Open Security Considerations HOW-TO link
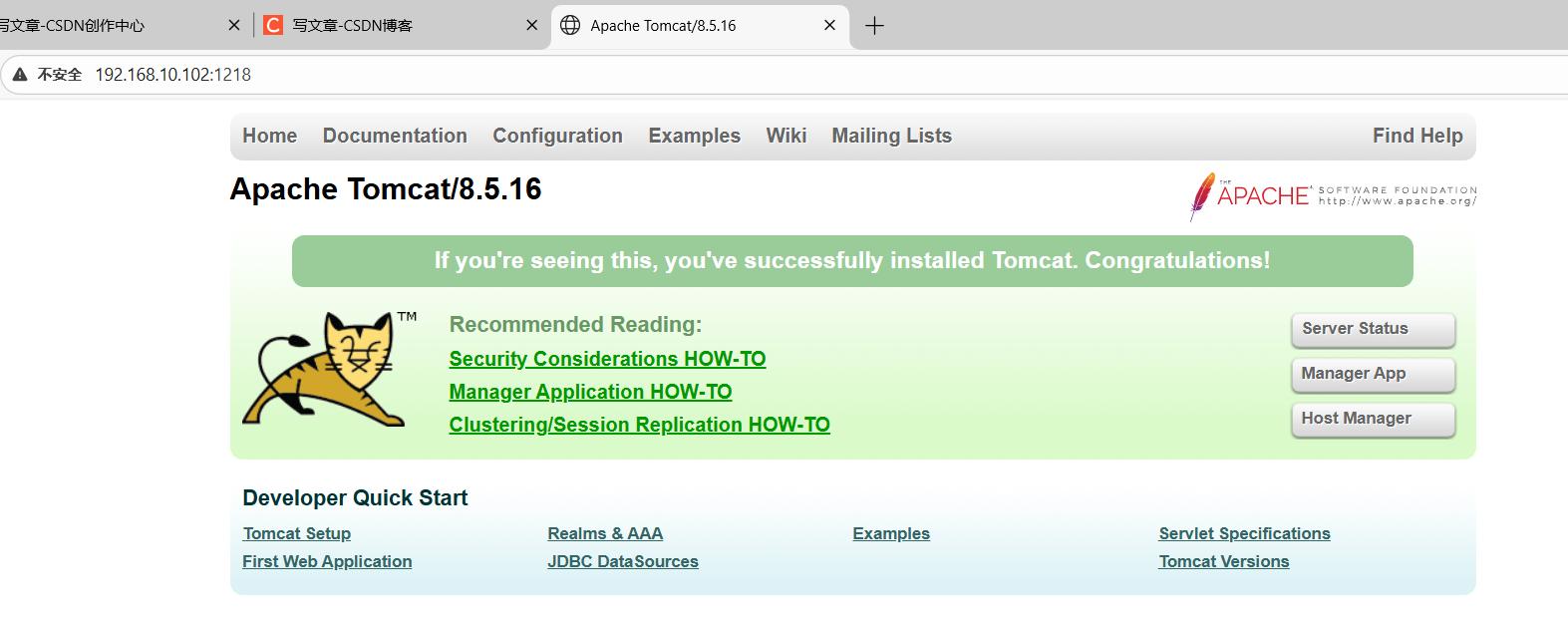The height and width of the screenshot is (618, 1568). [607, 359]
